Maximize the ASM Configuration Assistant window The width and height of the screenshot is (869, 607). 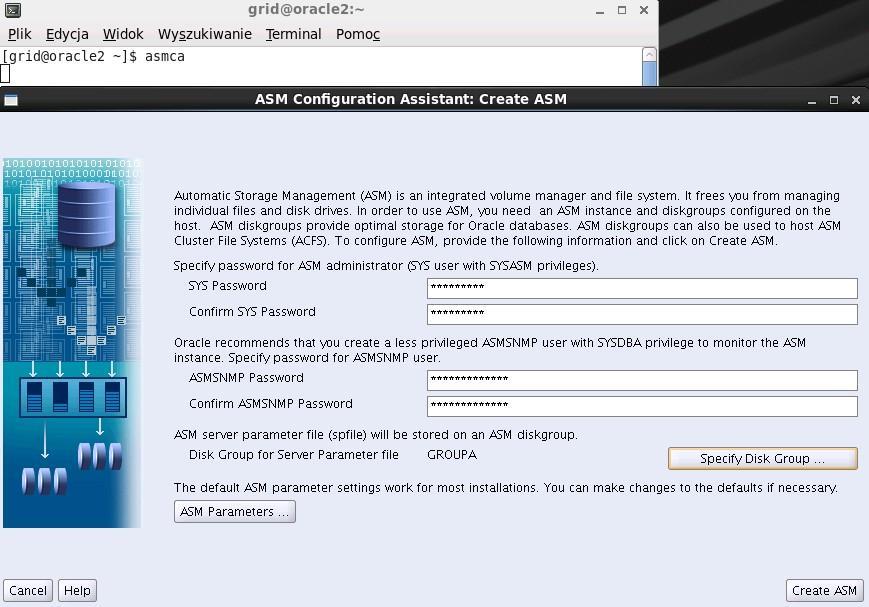point(834,100)
